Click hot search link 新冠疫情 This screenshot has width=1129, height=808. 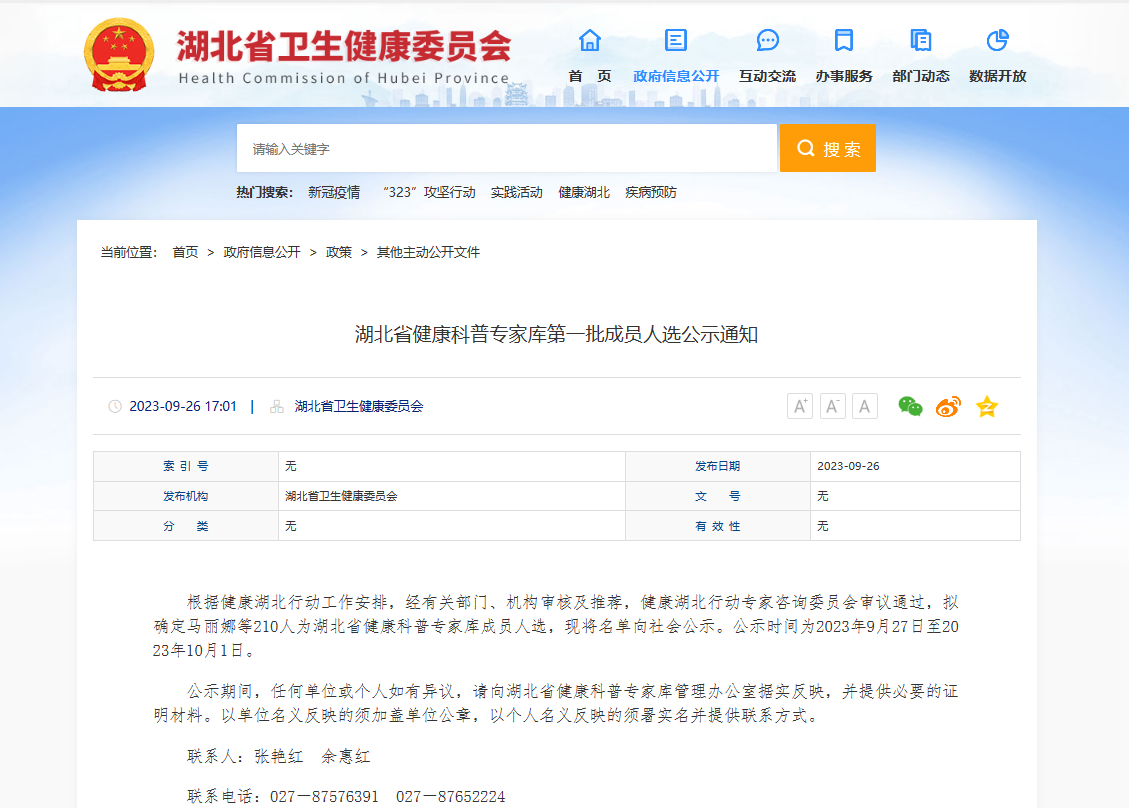pos(334,192)
